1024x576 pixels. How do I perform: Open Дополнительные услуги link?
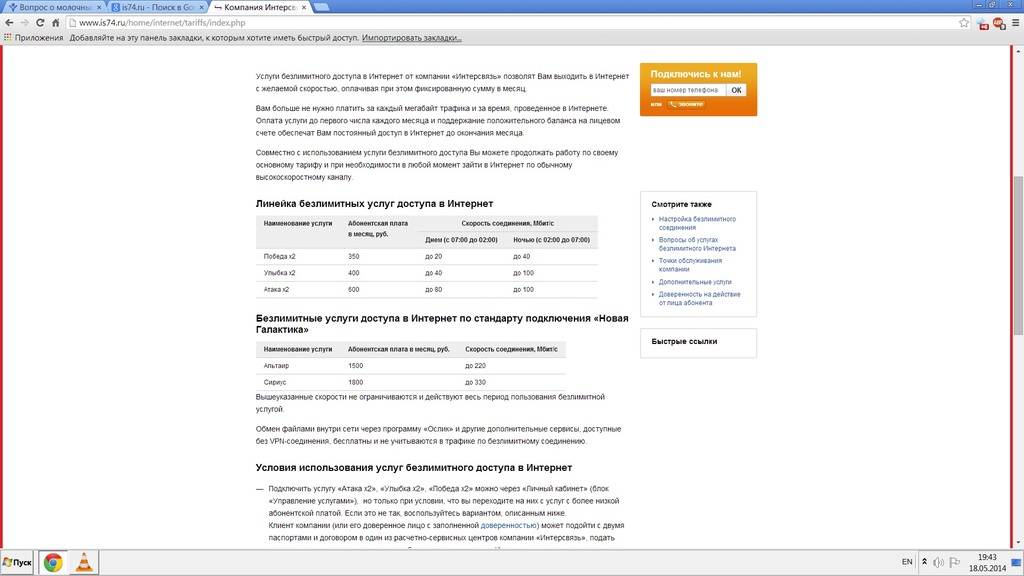695,282
